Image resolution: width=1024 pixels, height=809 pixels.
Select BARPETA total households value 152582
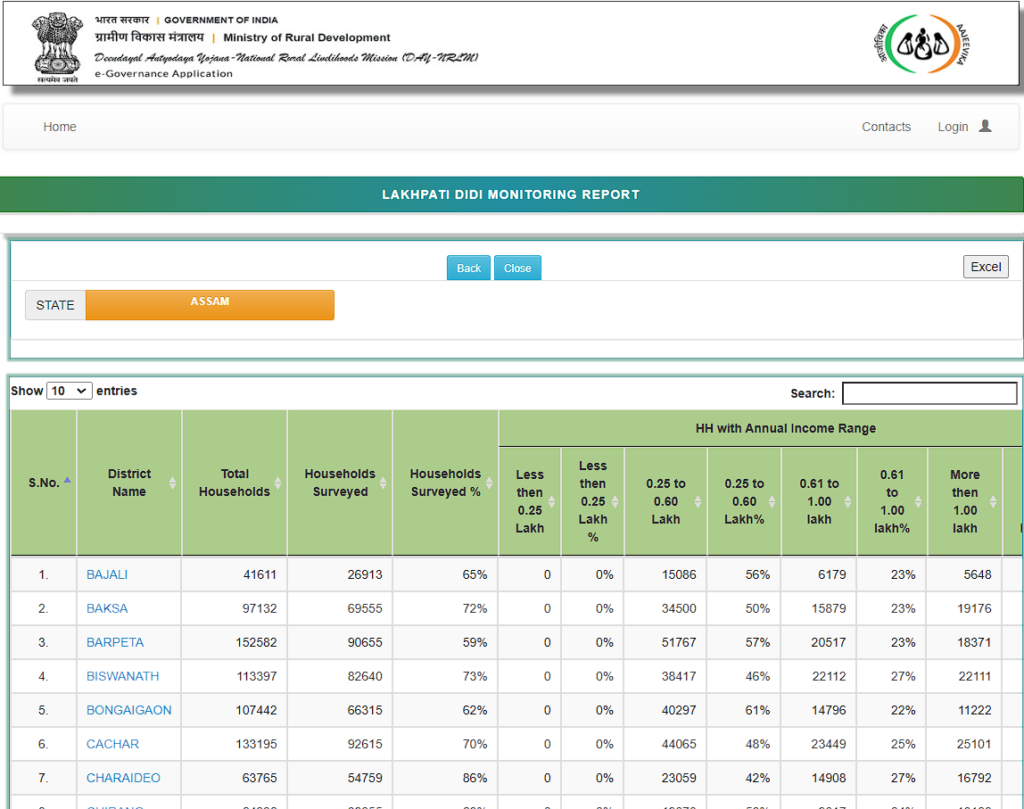coord(256,642)
